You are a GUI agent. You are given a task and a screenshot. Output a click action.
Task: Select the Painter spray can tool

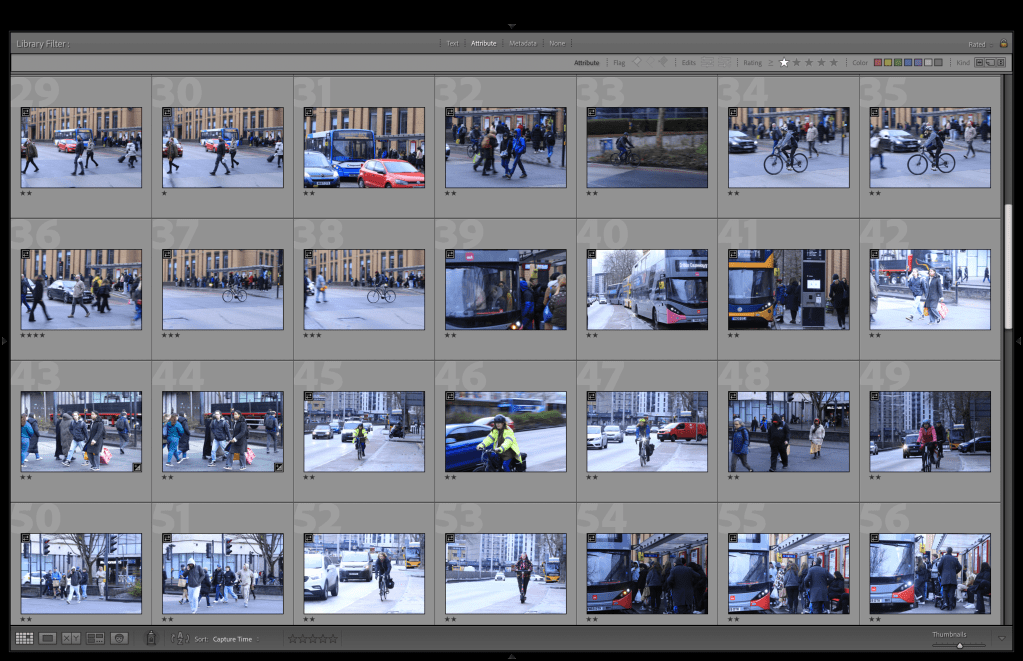click(x=151, y=638)
